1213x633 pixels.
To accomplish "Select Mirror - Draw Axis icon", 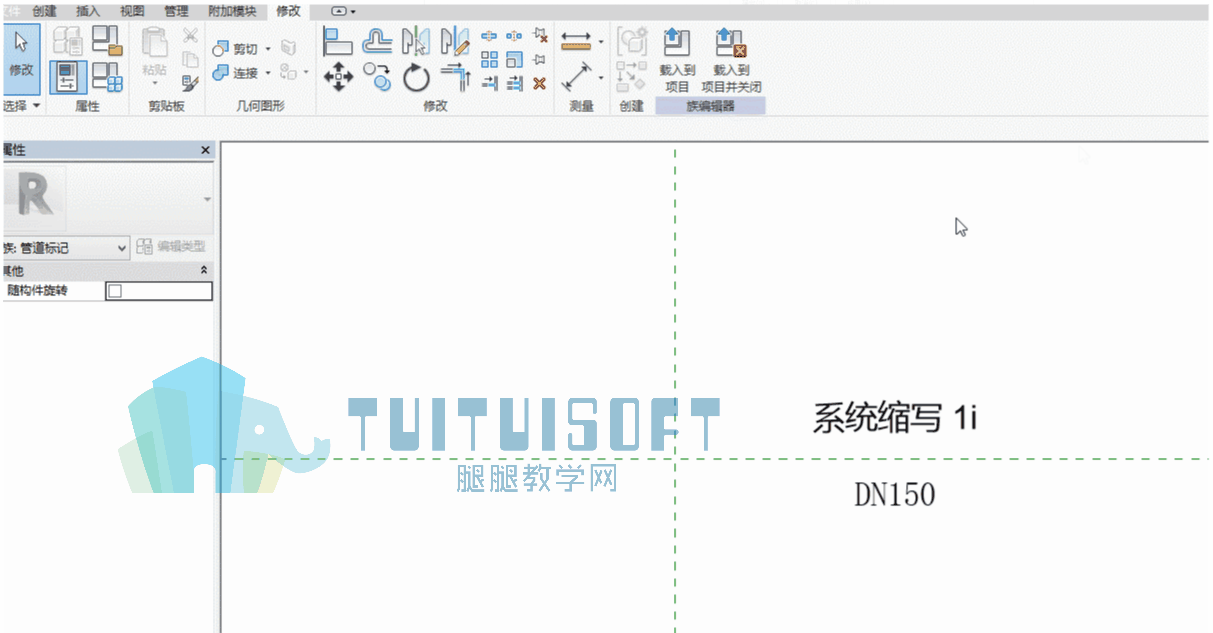I will (454, 42).
